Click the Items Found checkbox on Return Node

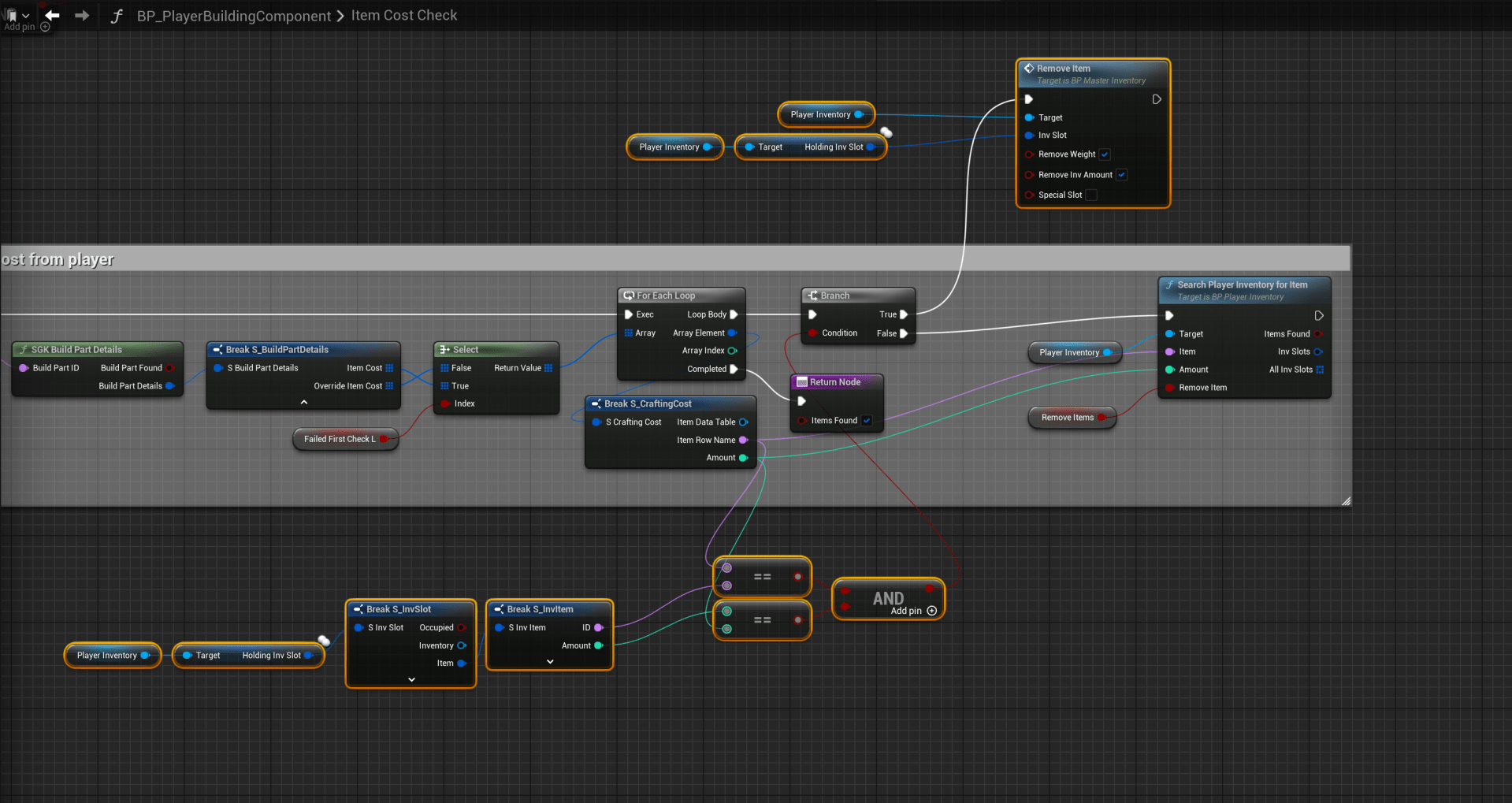click(867, 421)
